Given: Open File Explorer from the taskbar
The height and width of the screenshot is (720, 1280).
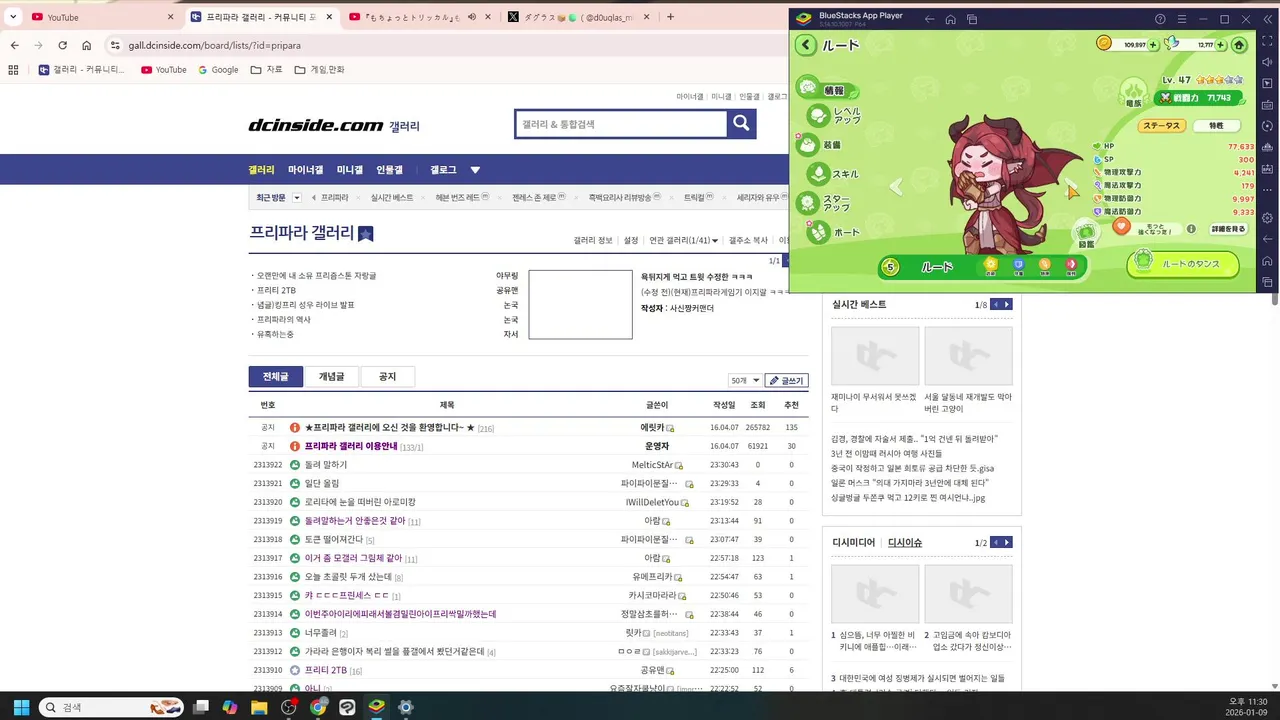Looking at the screenshot, I should coord(259,707).
